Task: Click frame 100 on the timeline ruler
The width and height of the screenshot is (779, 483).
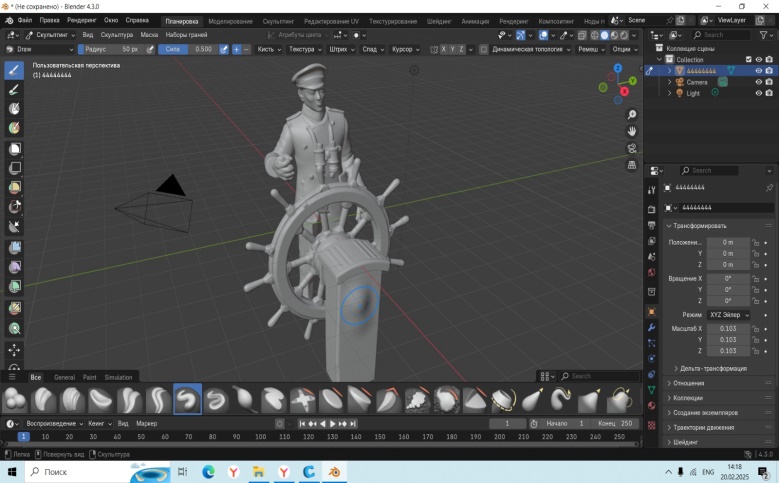Action: tap(260, 437)
